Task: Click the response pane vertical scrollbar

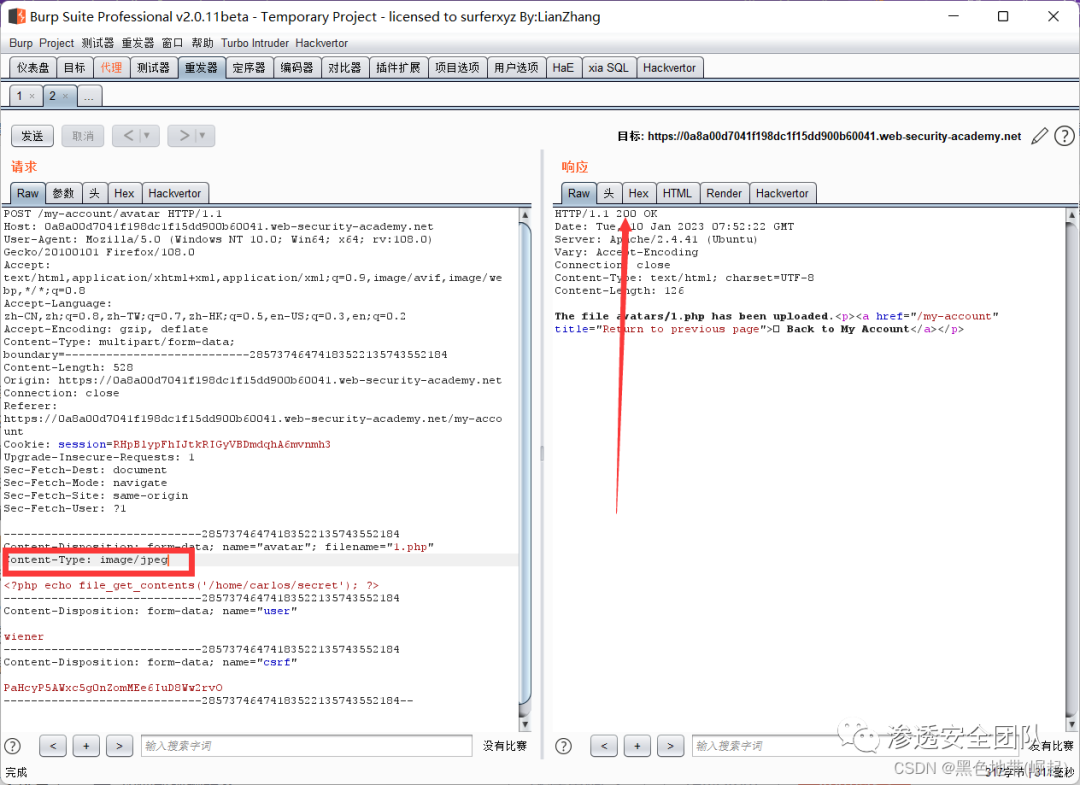Action: click(x=1072, y=470)
